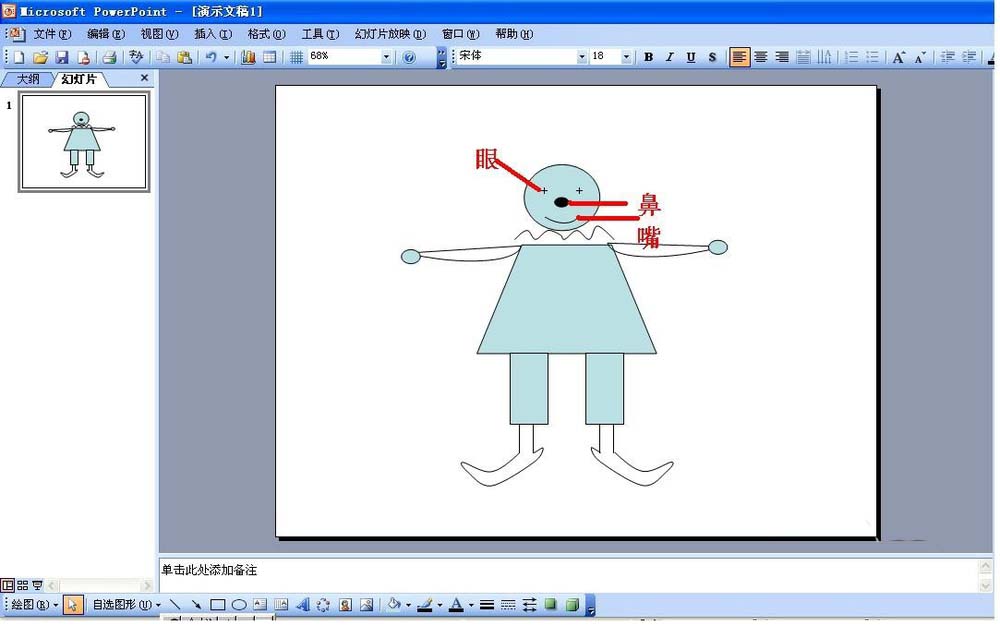Click notes area 单击此处添加备注
This screenshot has width=1000, height=626.
[209, 570]
